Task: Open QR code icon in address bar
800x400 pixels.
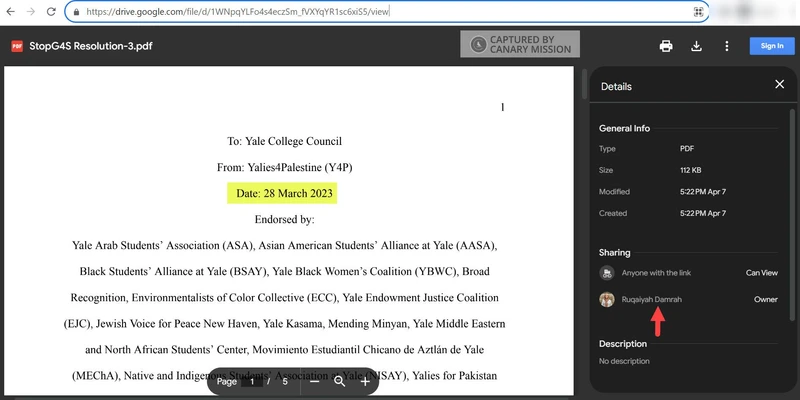Action: [698, 12]
